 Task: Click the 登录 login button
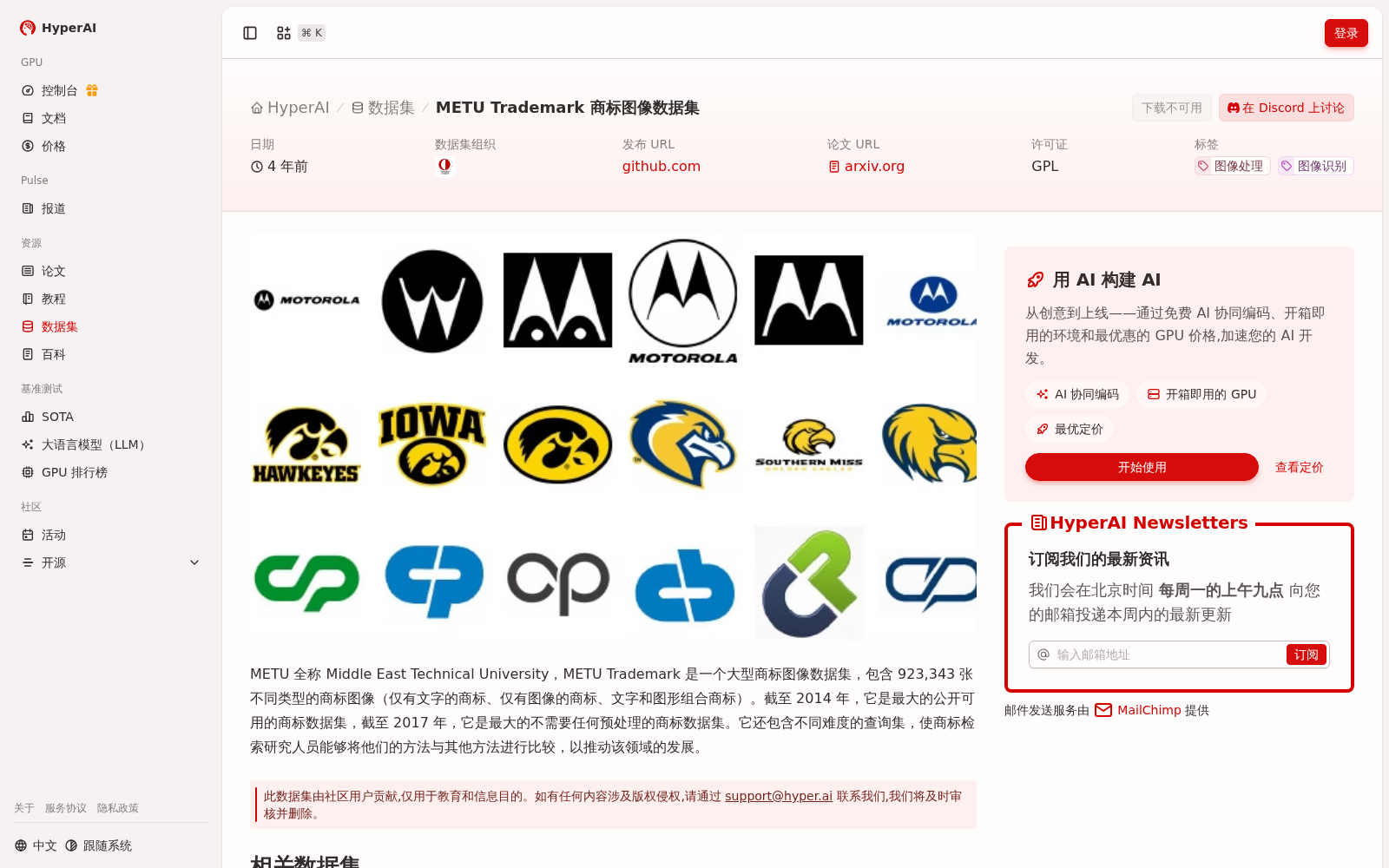coord(1346,33)
